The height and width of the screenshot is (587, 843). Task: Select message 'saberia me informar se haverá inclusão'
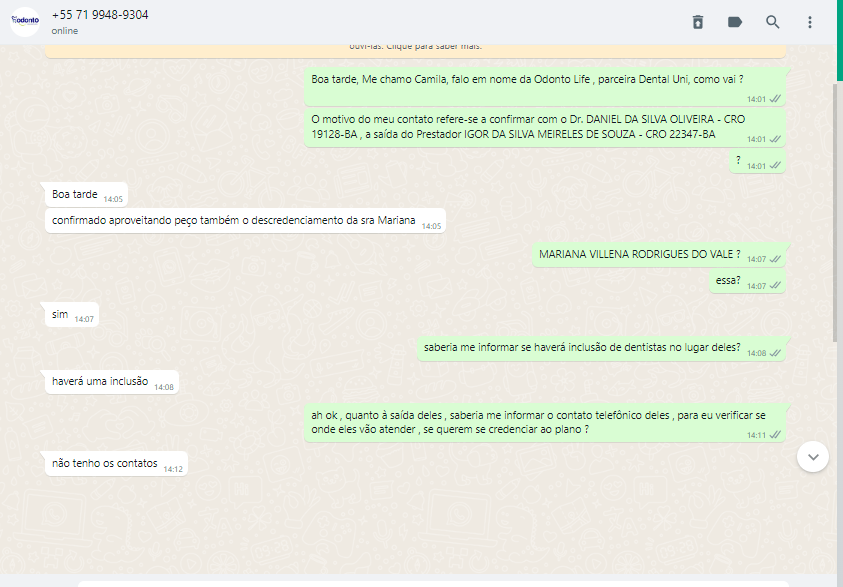click(x=601, y=349)
